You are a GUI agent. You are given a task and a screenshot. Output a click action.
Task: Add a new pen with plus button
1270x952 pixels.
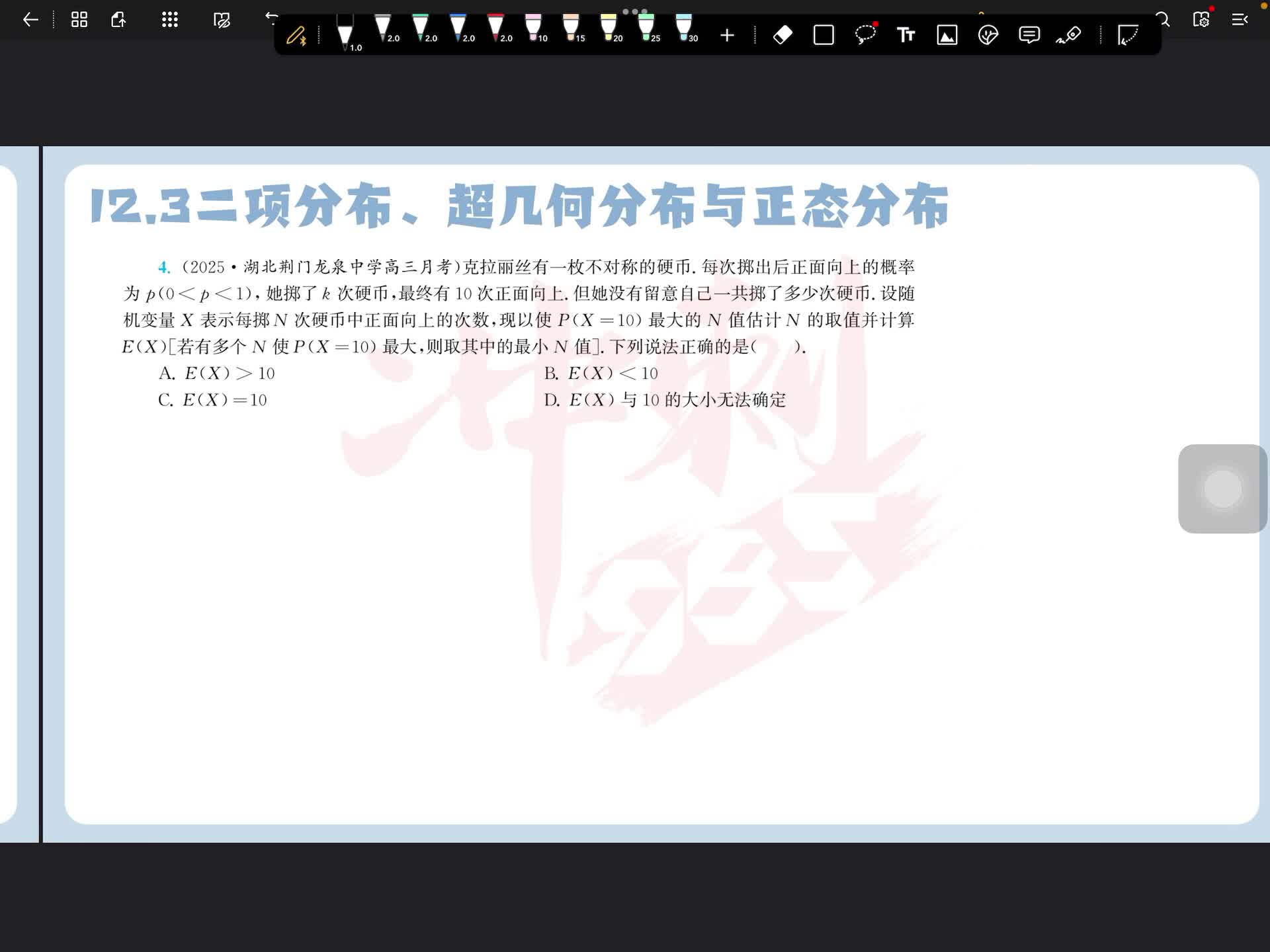click(x=727, y=35)
